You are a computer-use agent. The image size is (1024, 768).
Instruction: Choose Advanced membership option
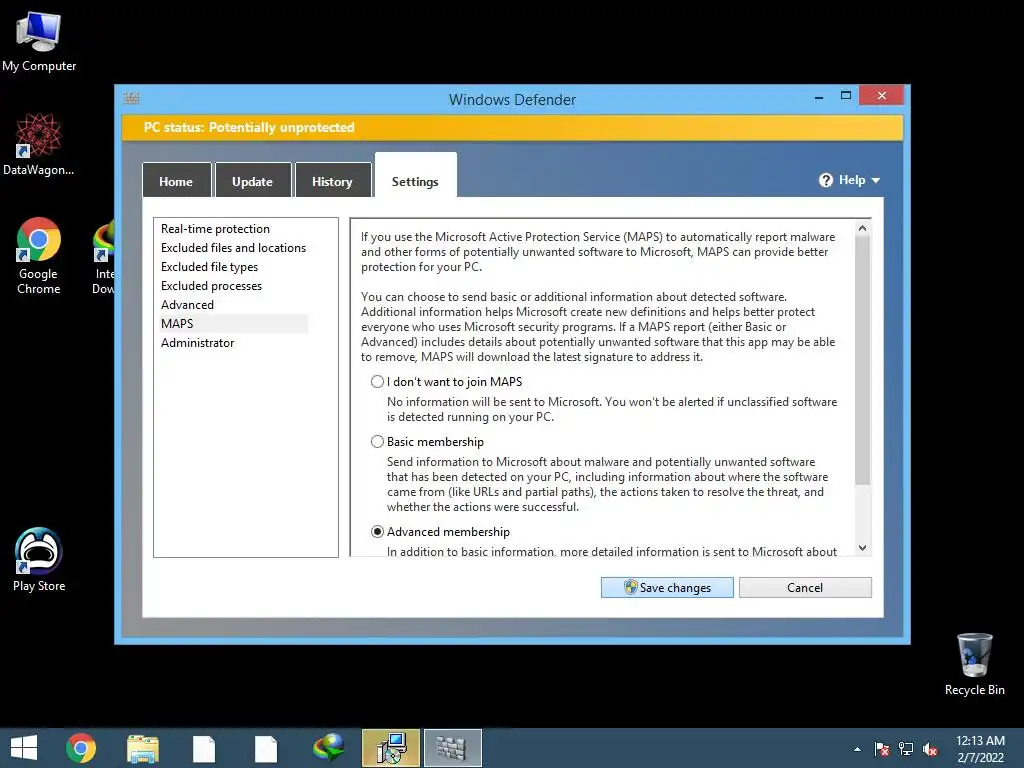point(377,532)
